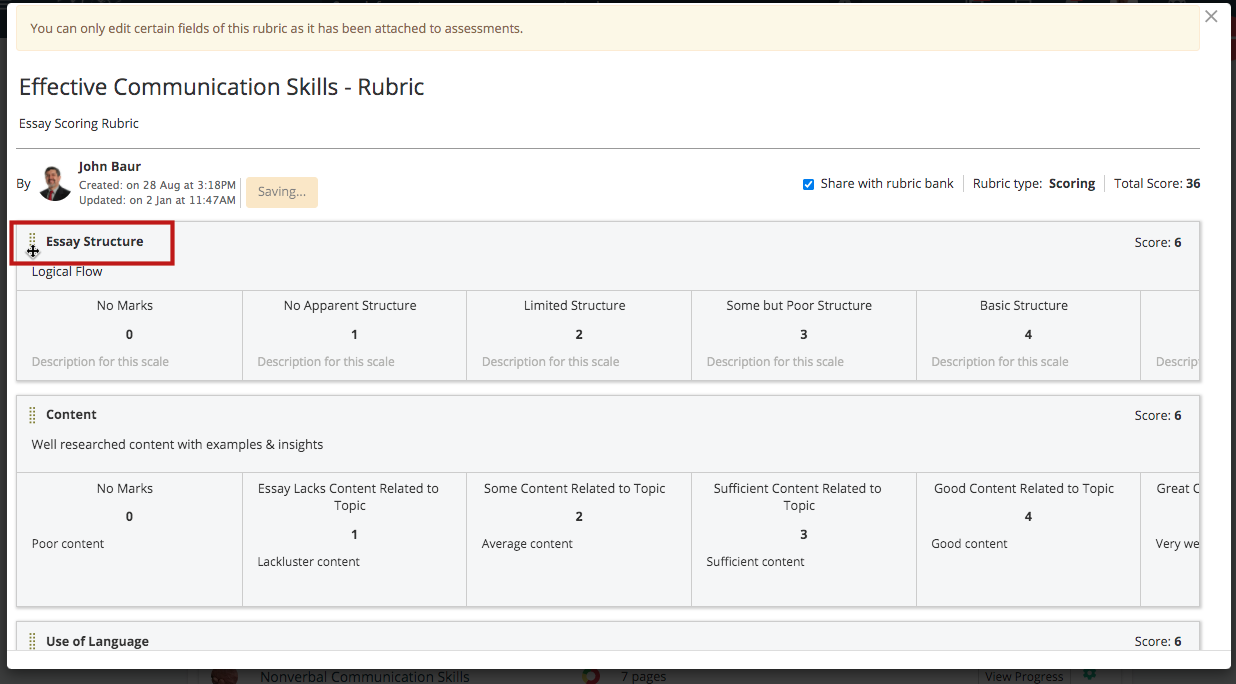The width and height of the screenshot is (1236, 684).
Task: Select the Basic Structure scale title
Action: 1024,306
